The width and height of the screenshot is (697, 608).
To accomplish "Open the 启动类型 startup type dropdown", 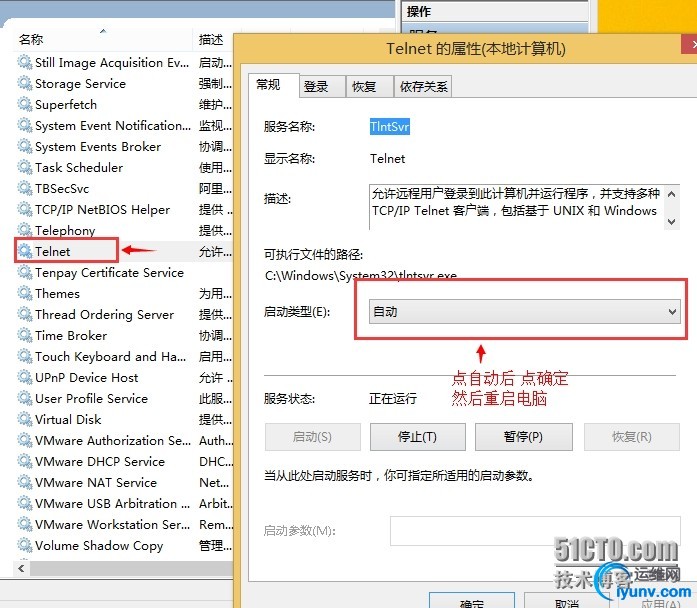I will [525, 312].
